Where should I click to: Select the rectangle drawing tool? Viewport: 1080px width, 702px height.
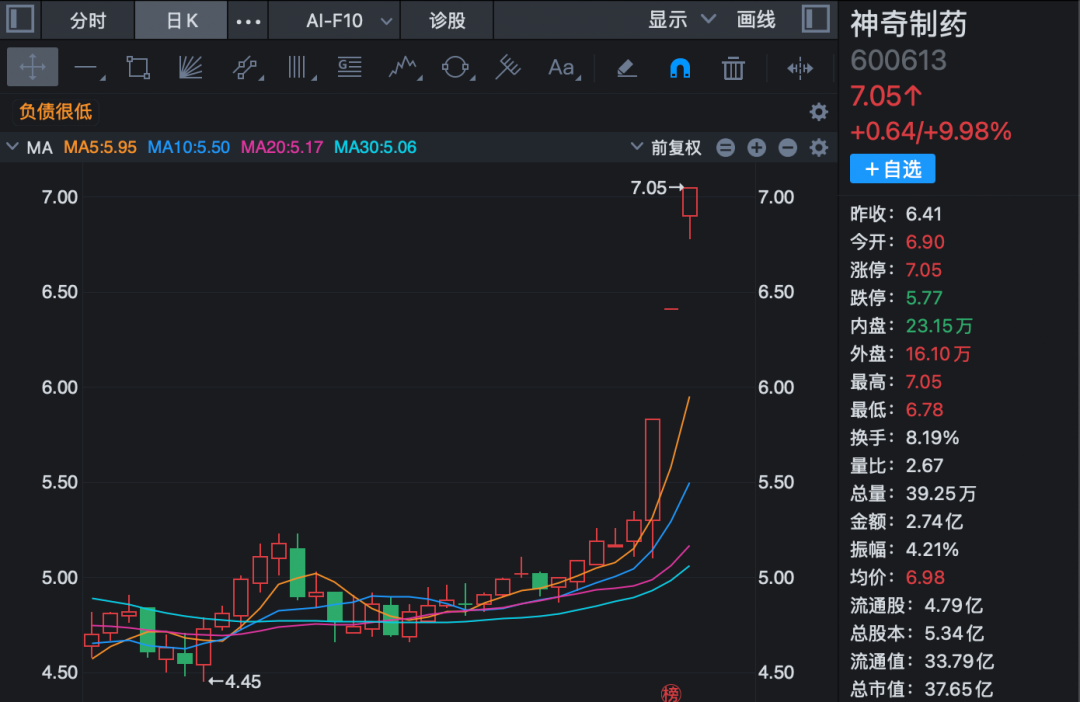(138, 68)
